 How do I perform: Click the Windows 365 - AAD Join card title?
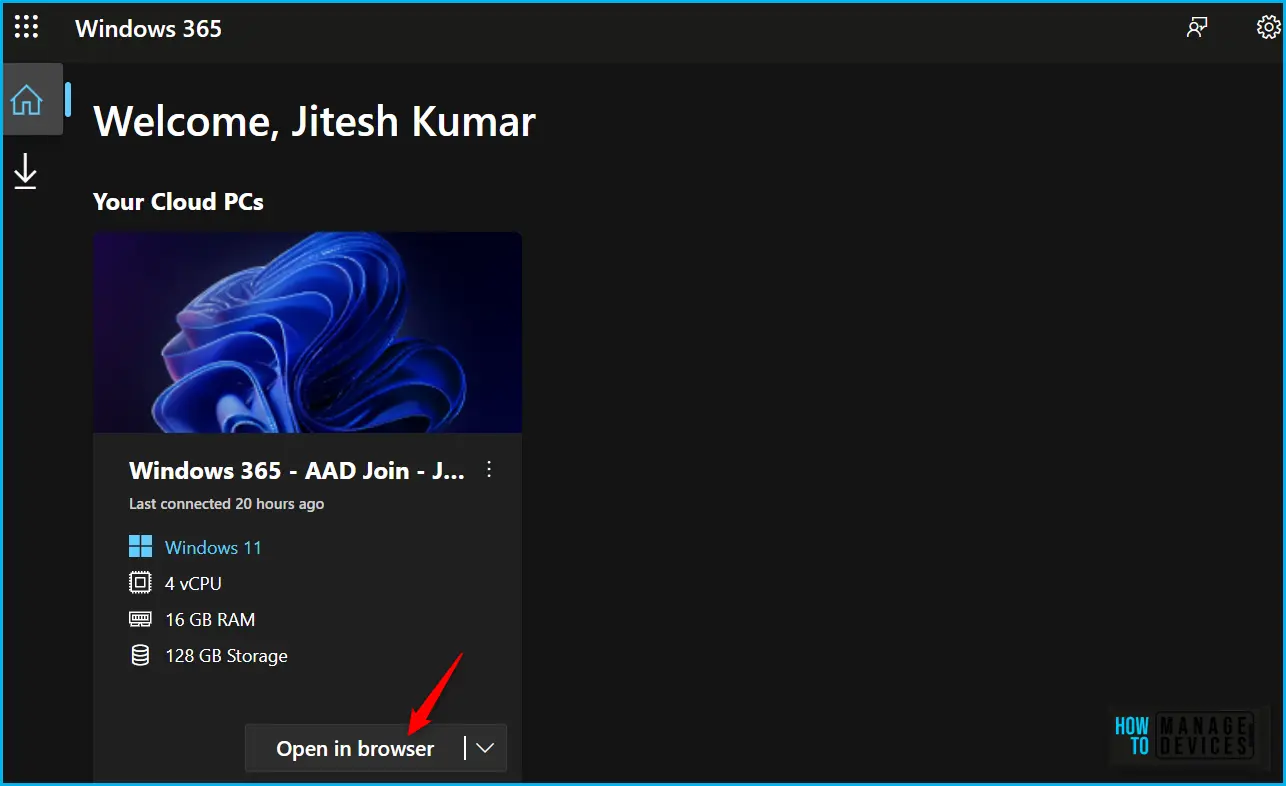click(297, 470)
